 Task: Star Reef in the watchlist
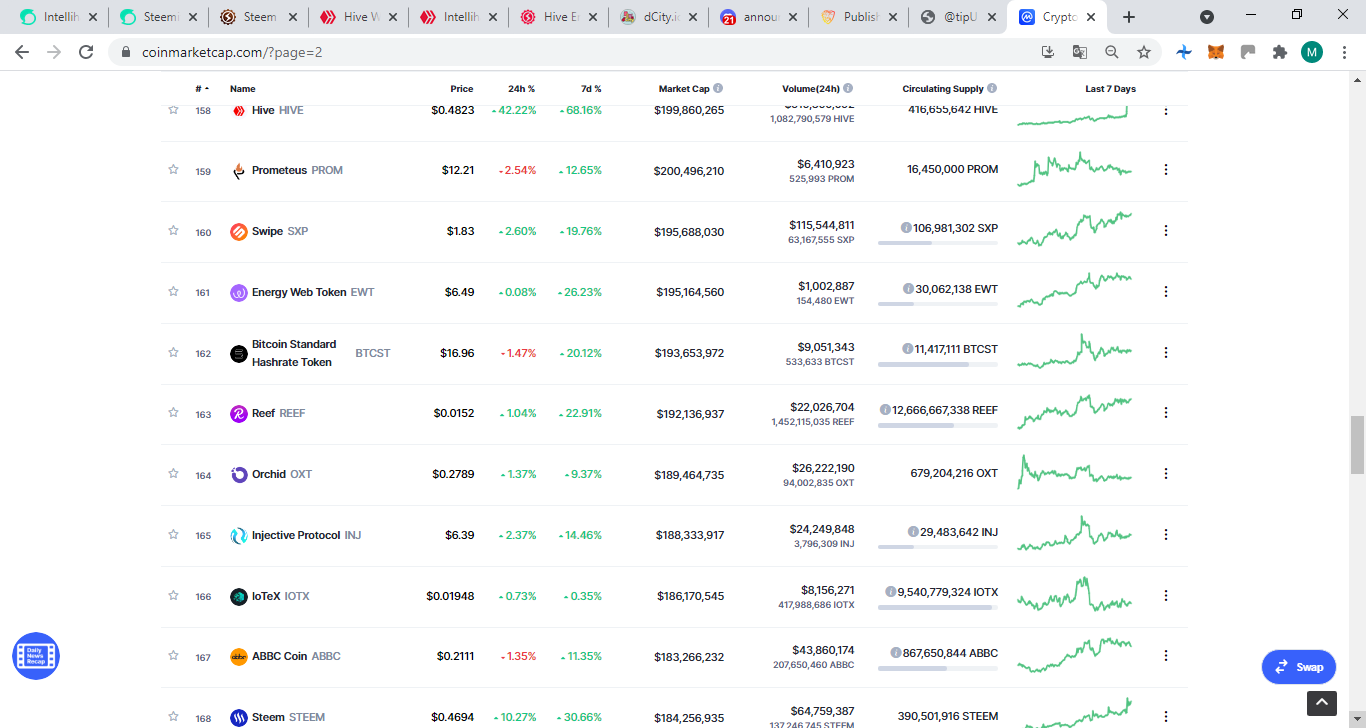click(173, 413)
